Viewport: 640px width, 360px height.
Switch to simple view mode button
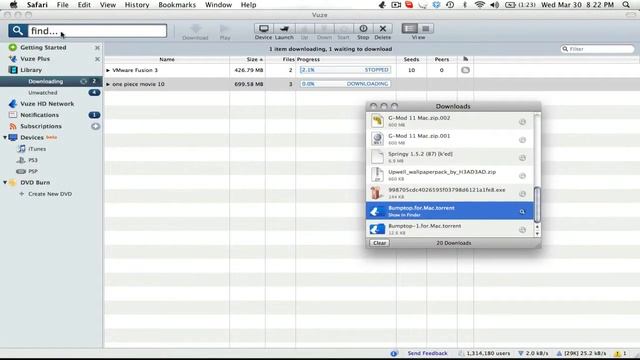[426, 29]
